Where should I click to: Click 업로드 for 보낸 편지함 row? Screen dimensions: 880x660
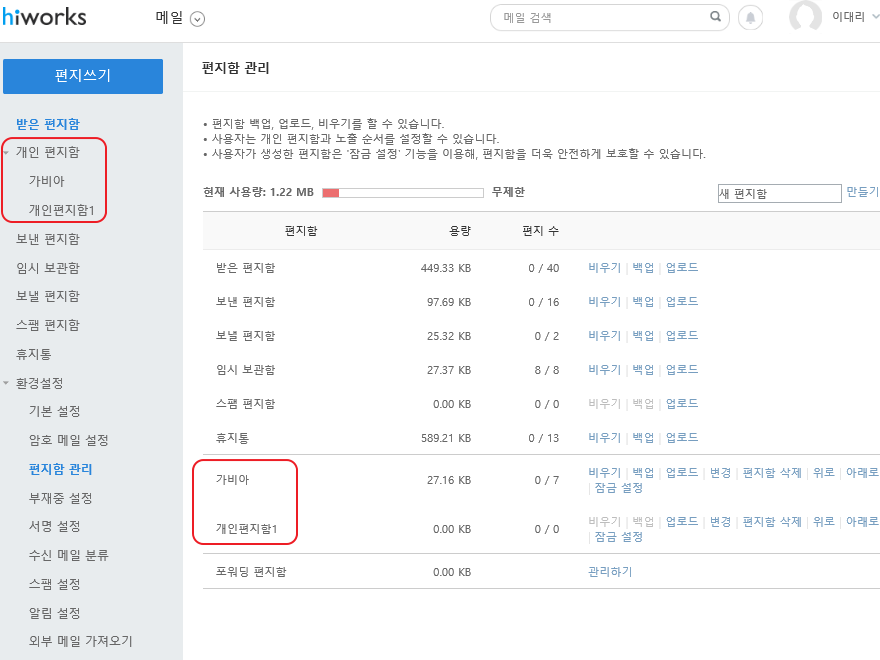[x=682, y=302]
